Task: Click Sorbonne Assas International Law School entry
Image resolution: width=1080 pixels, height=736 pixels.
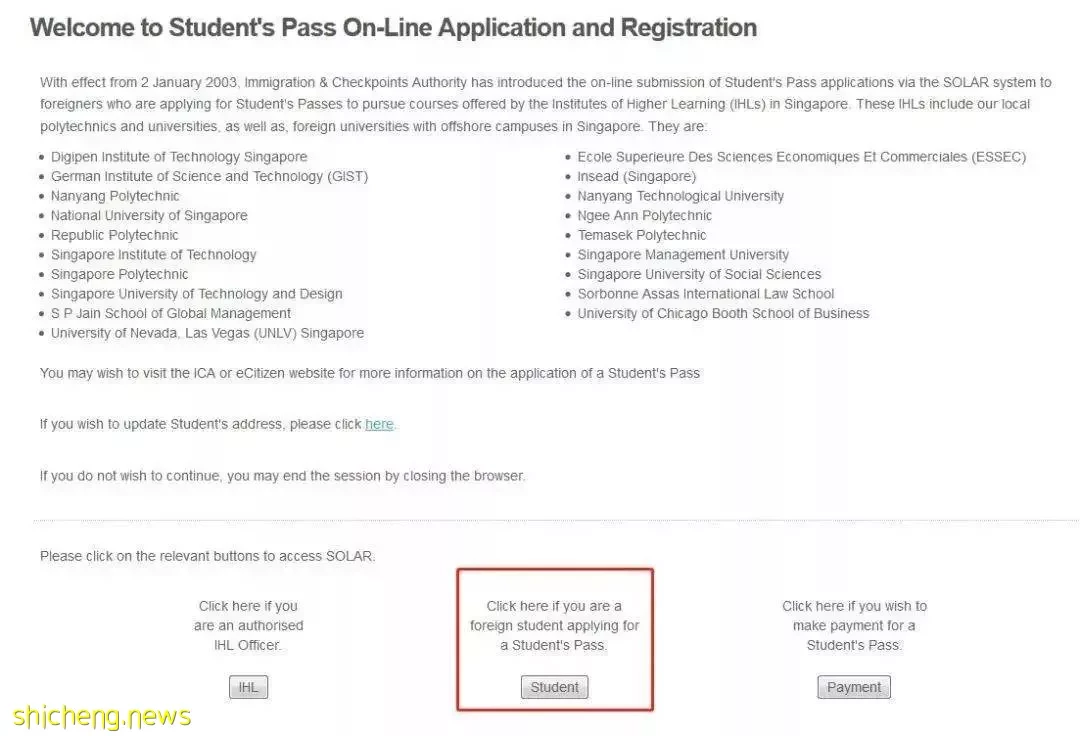Action: [x=705, y=294]
